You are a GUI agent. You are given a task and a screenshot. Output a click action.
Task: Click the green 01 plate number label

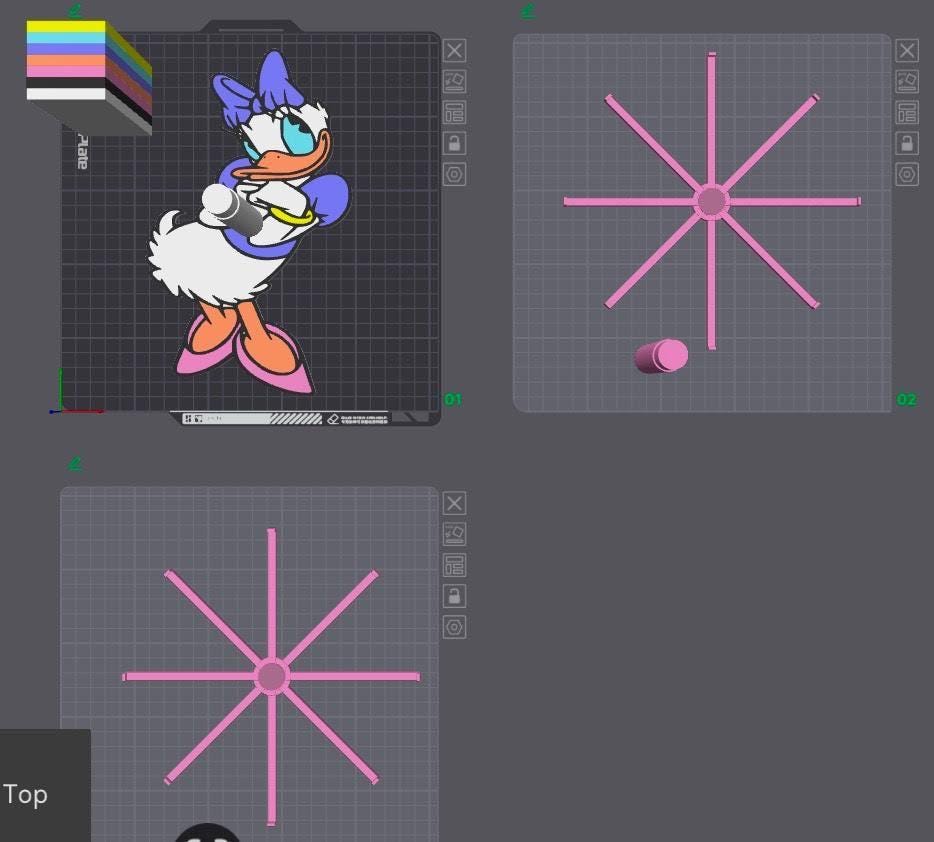click(x=453, y=400)
